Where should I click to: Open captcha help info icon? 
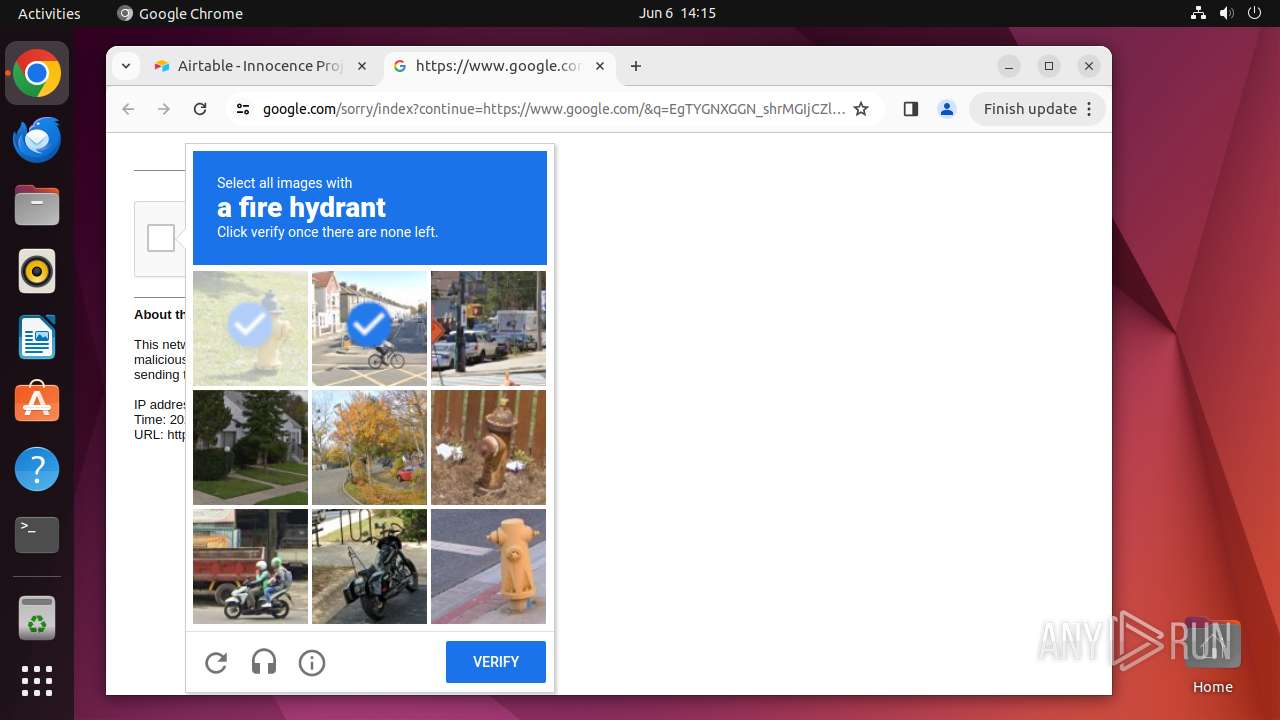(x=312, y=662)
